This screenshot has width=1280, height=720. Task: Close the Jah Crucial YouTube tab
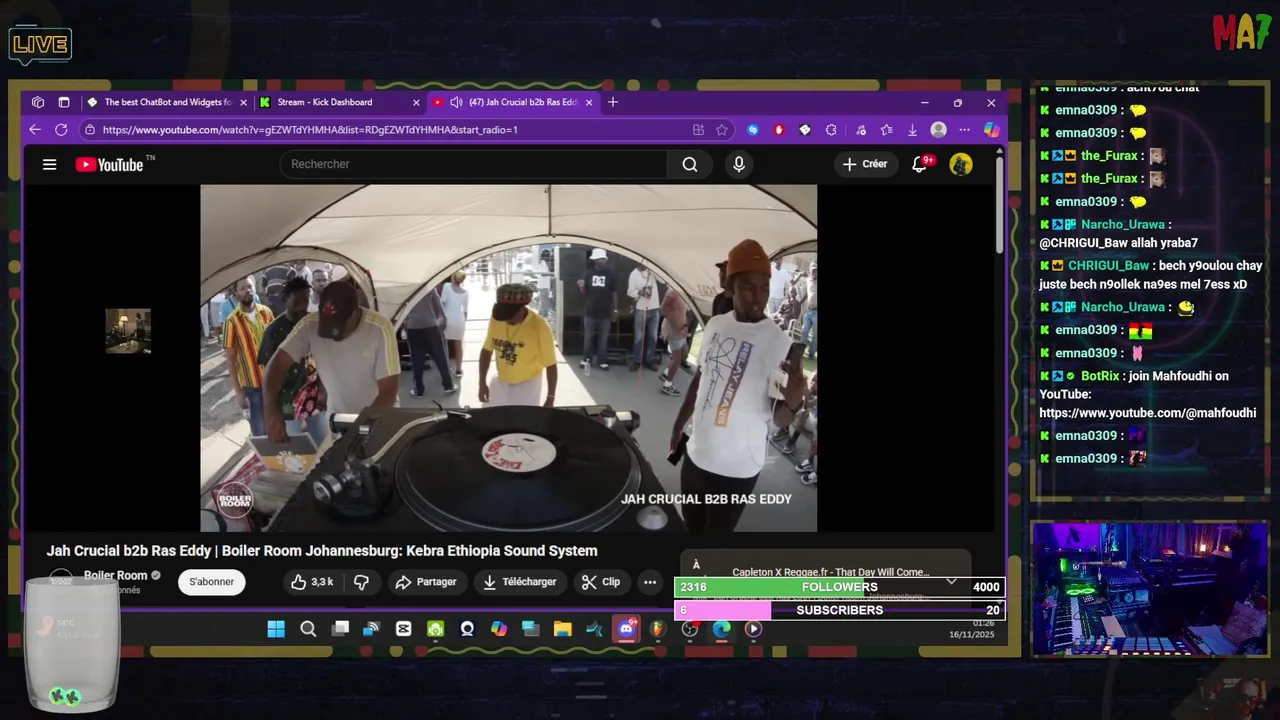click(589, 102)
